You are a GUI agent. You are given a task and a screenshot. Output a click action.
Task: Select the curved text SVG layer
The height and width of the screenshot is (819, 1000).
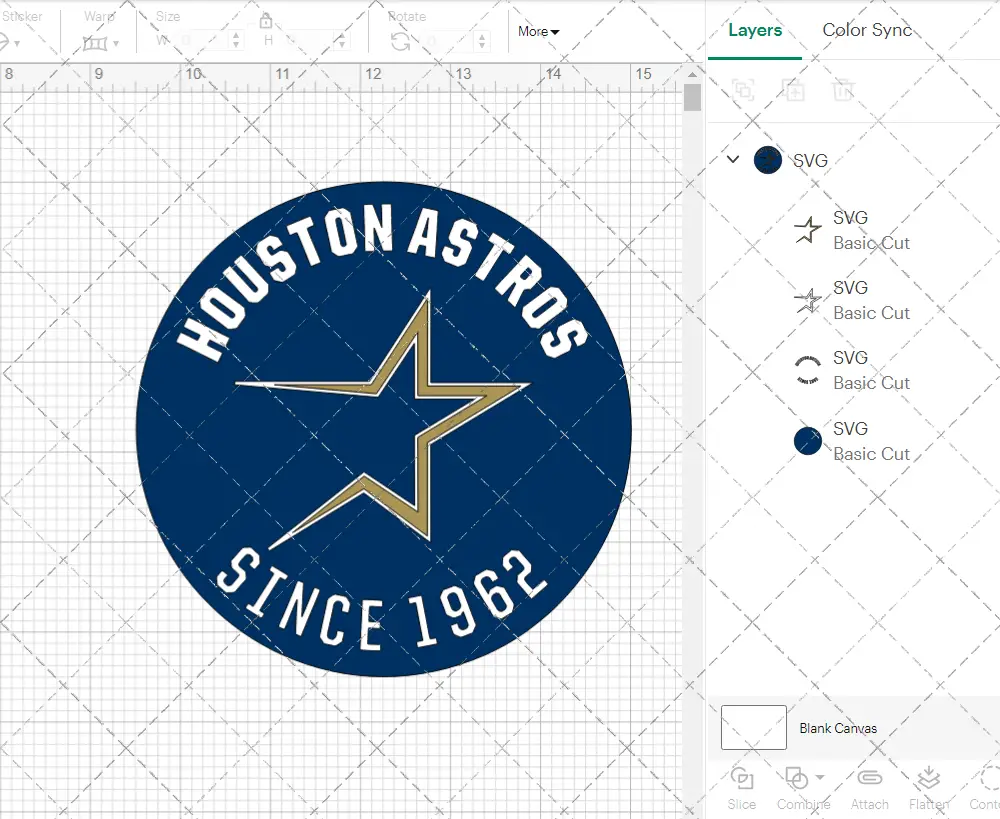852,371
